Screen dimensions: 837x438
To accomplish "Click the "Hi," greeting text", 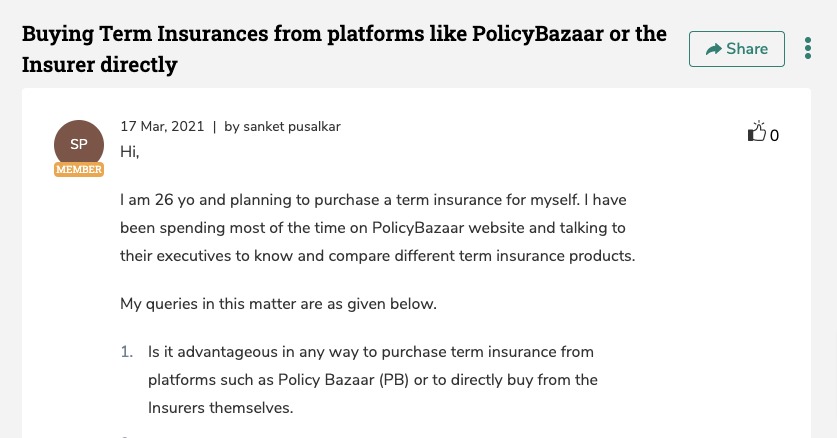I will tap(129, 151).
